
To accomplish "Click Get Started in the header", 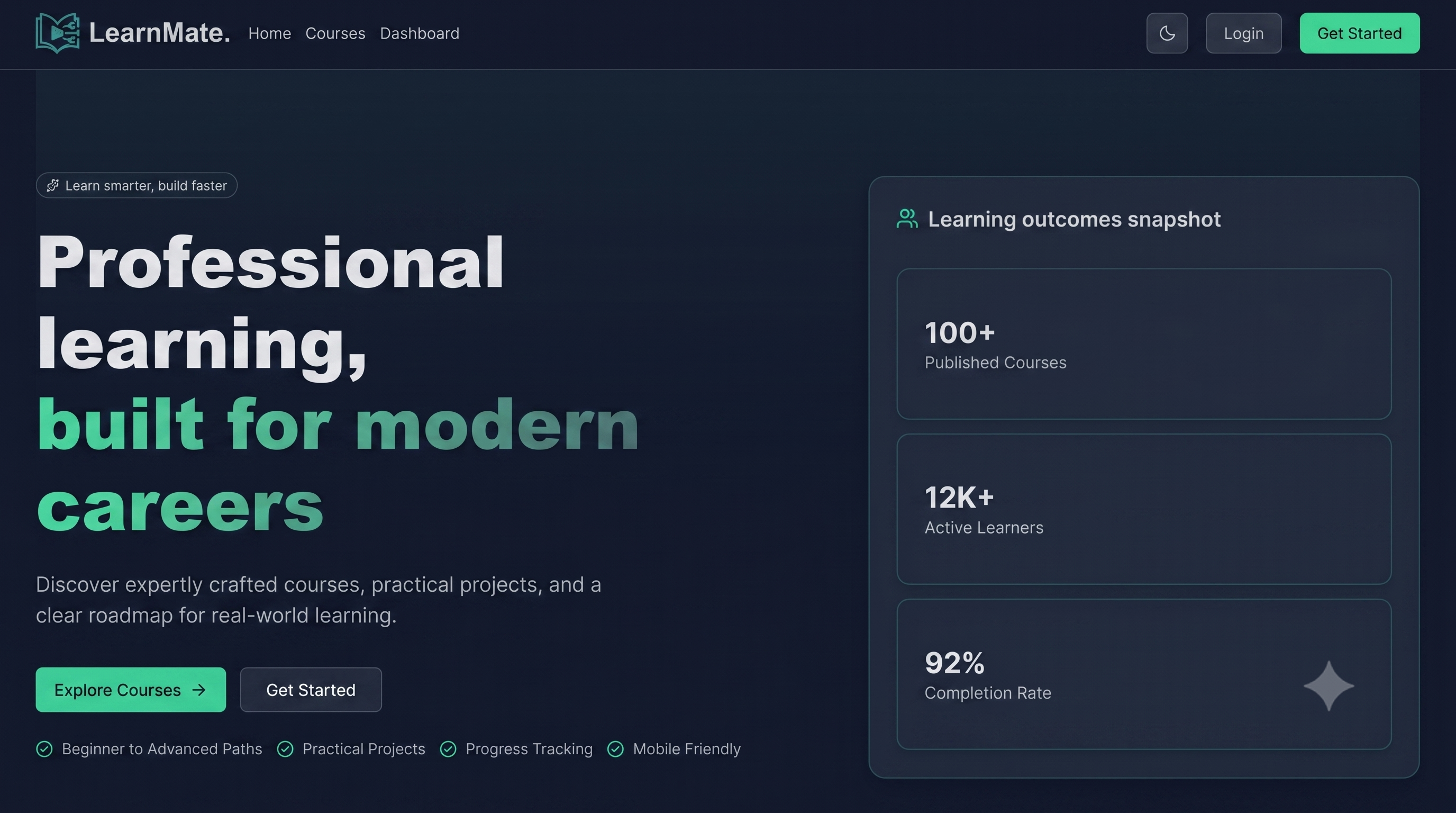I will (1359, 33).
